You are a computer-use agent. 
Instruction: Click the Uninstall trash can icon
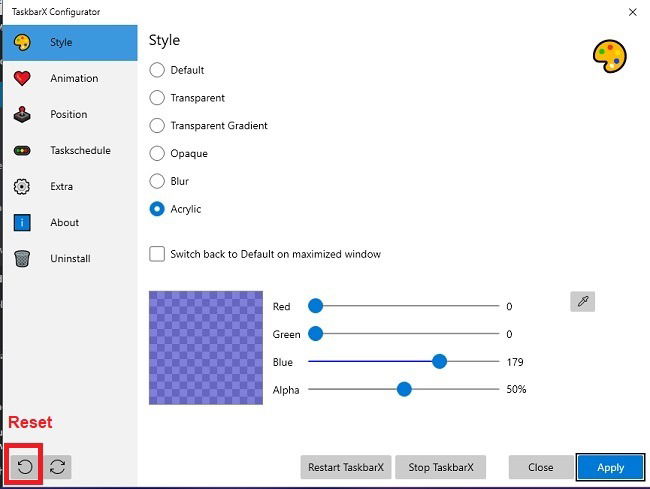(22, 259)
